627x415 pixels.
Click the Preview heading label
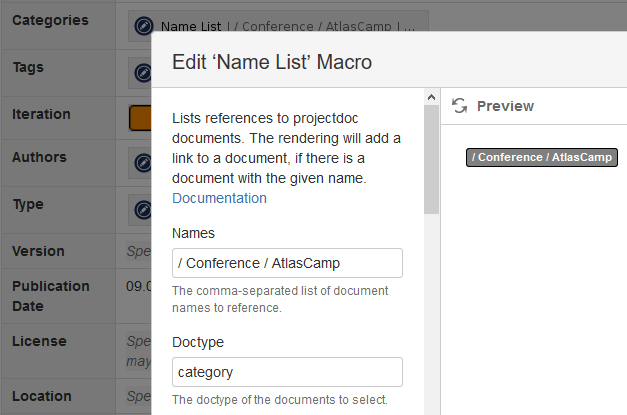click(x=505, y=106)
